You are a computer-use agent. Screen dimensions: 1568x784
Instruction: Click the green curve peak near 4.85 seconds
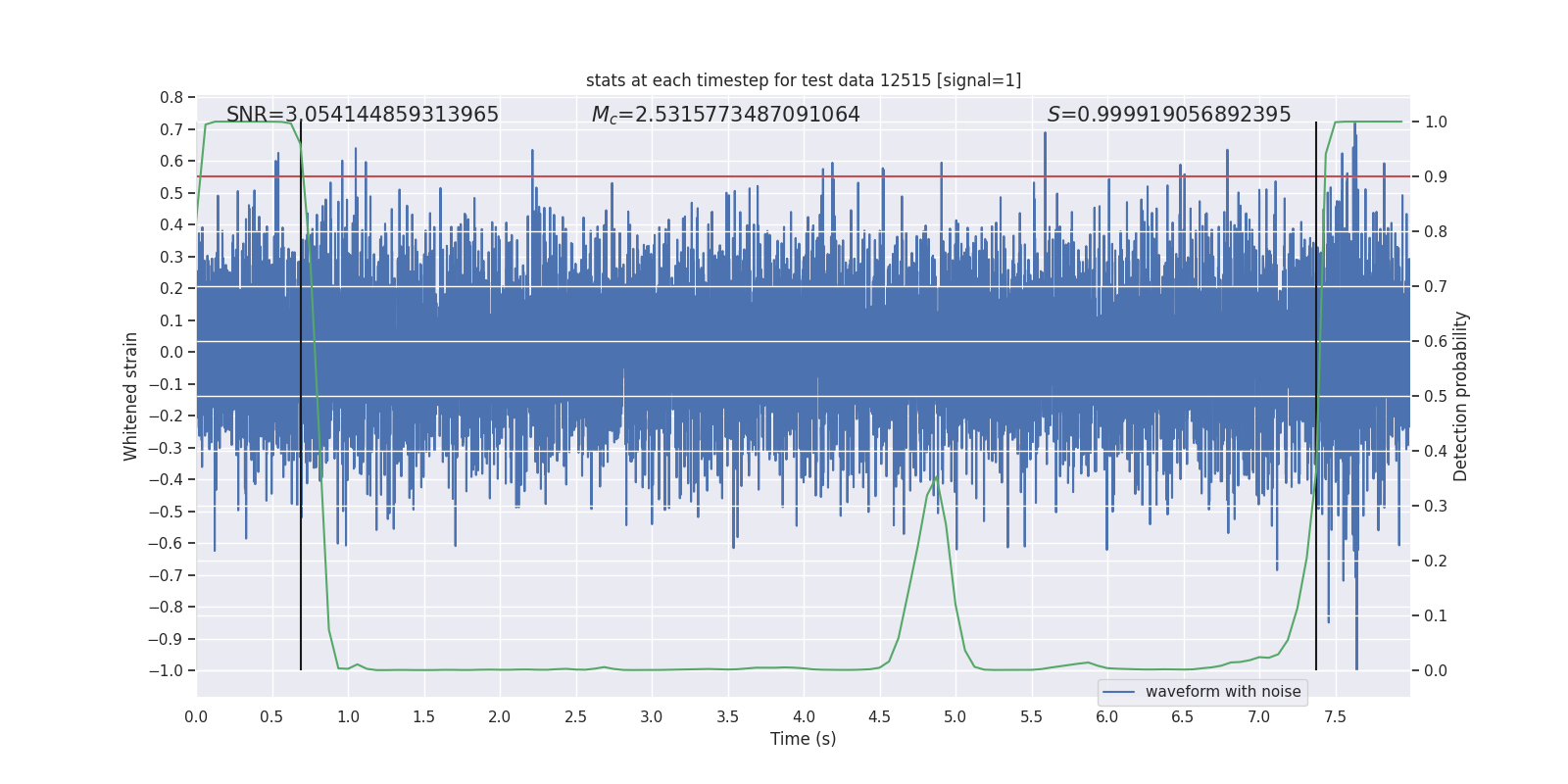pyautogui.click(x=936, y=477)
